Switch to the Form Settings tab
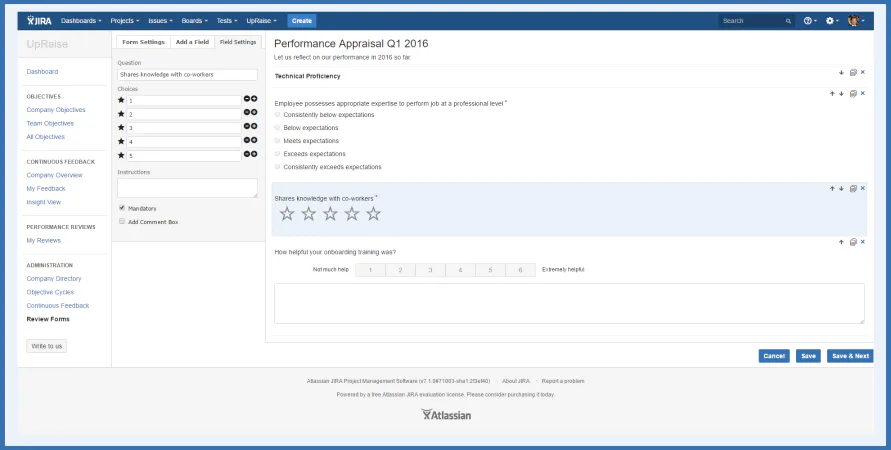The height and width of the screenshot is (450, 891). (x=143, y=42)
